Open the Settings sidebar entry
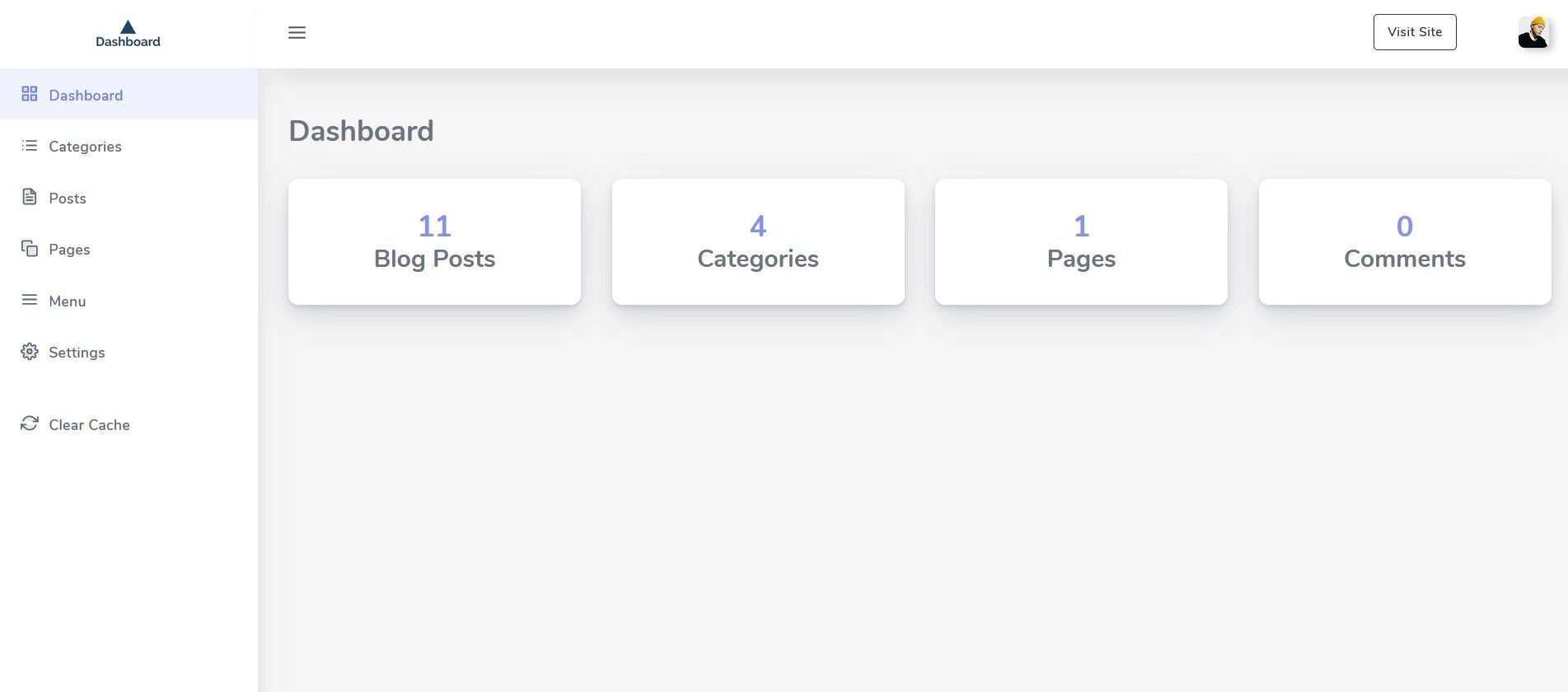This screenshot has height=692, width=1568. (x=77, y=353)
